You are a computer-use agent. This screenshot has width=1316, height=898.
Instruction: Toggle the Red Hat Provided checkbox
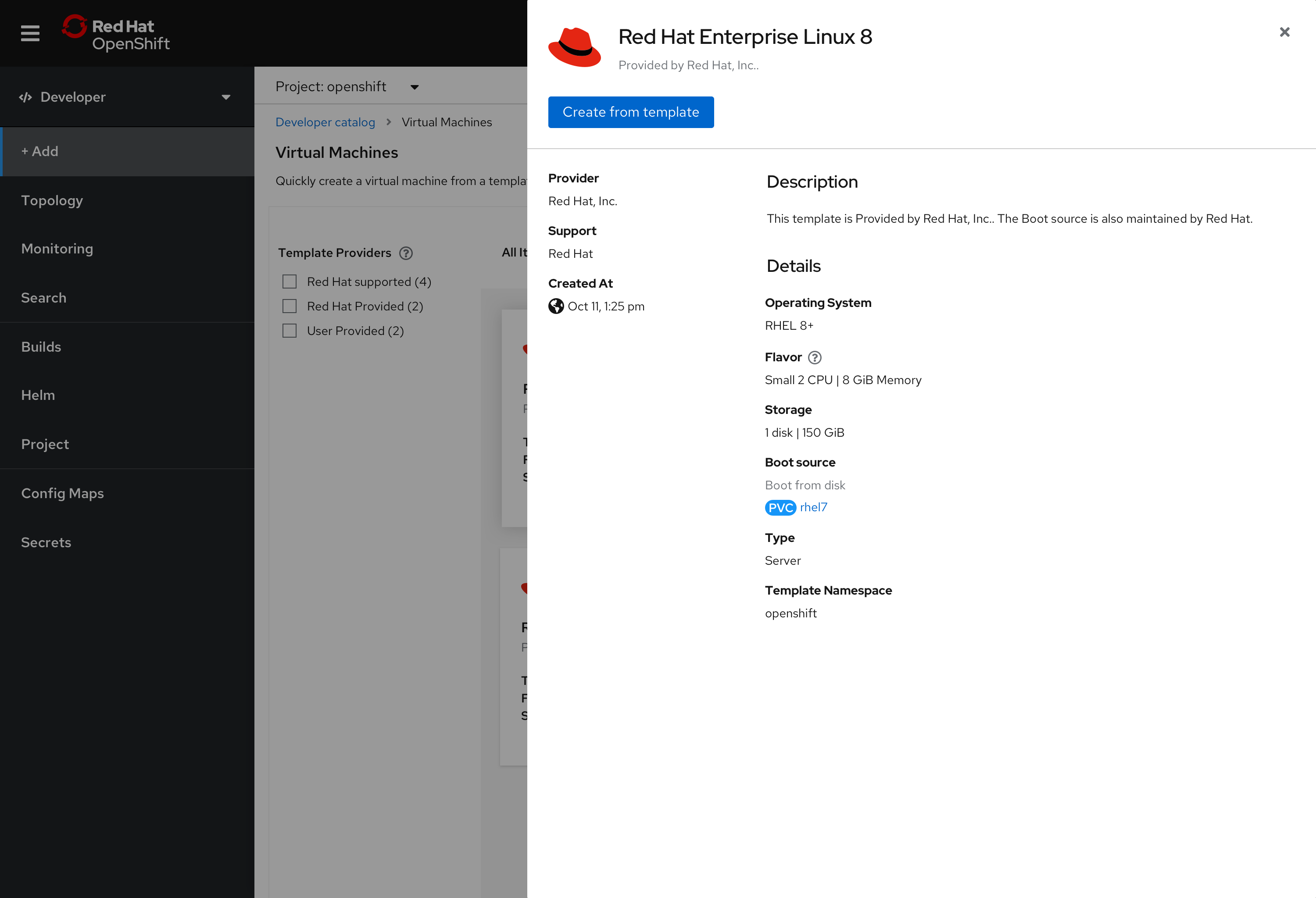tap(290, 306)
